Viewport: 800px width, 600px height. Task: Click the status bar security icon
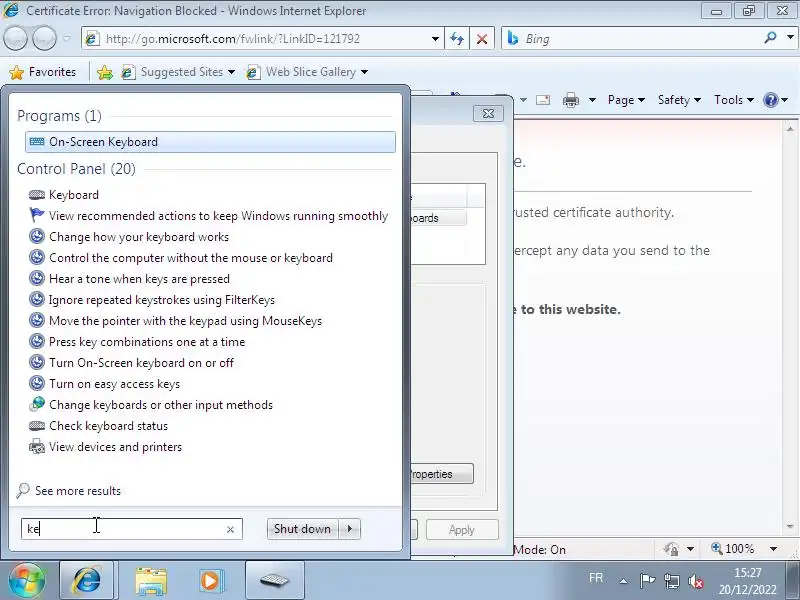click(671, 549)
